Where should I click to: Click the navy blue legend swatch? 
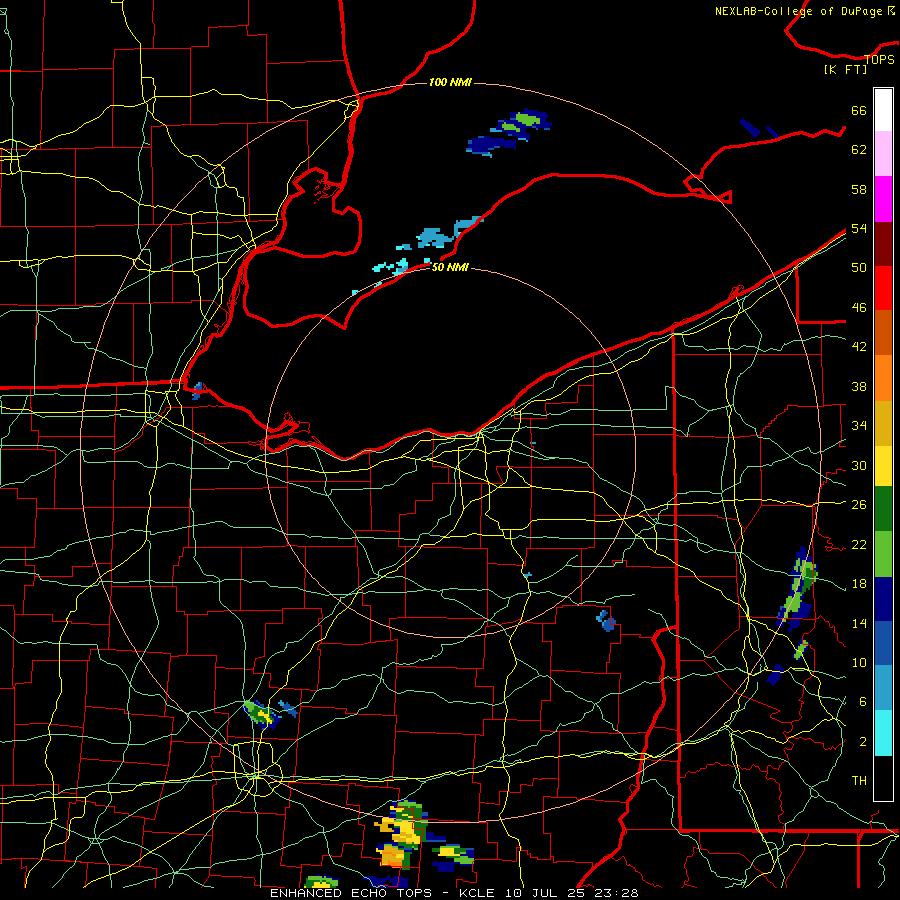(883, 599)
